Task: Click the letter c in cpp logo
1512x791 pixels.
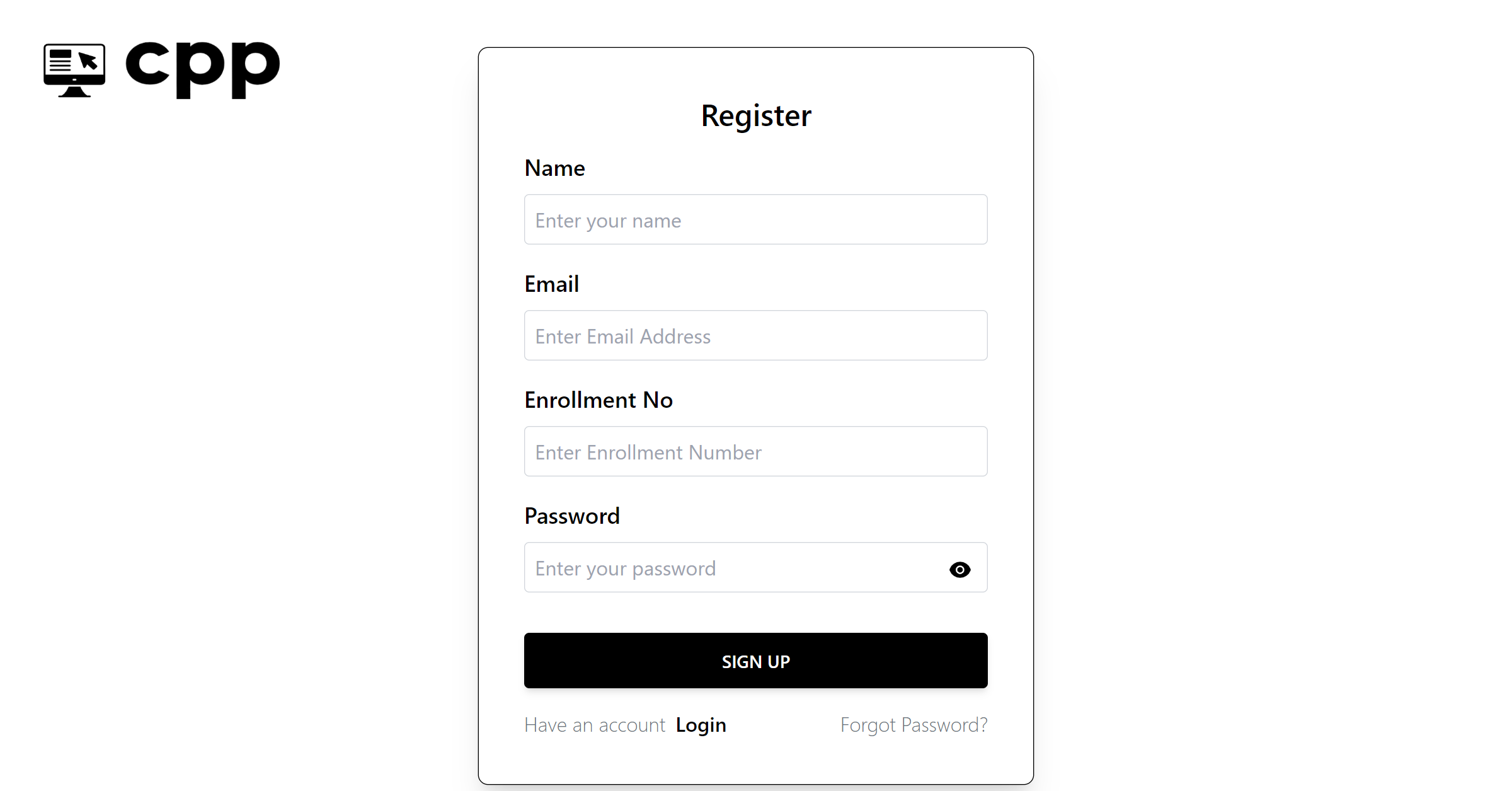Action: click(x=147, y=63)
